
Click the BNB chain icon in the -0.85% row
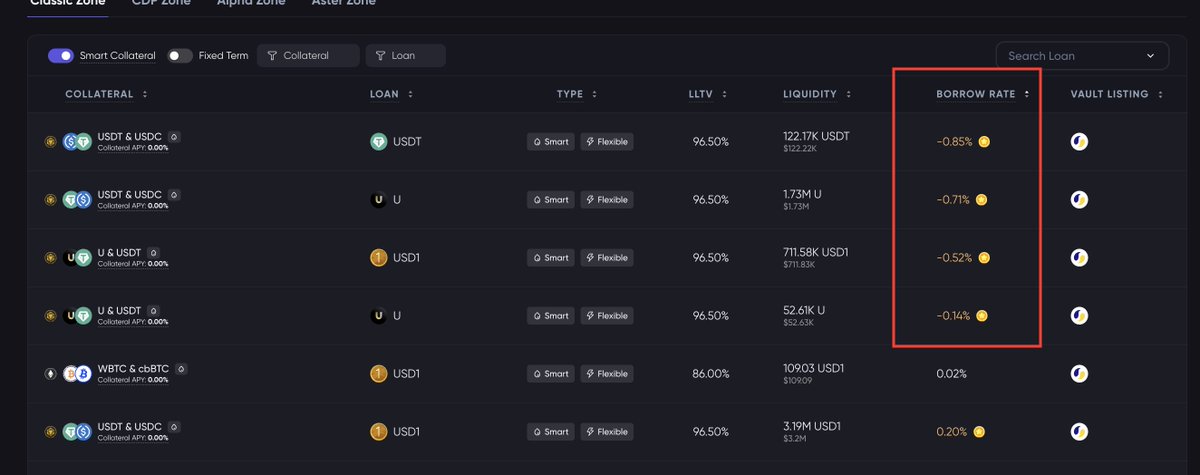point(51,142)
